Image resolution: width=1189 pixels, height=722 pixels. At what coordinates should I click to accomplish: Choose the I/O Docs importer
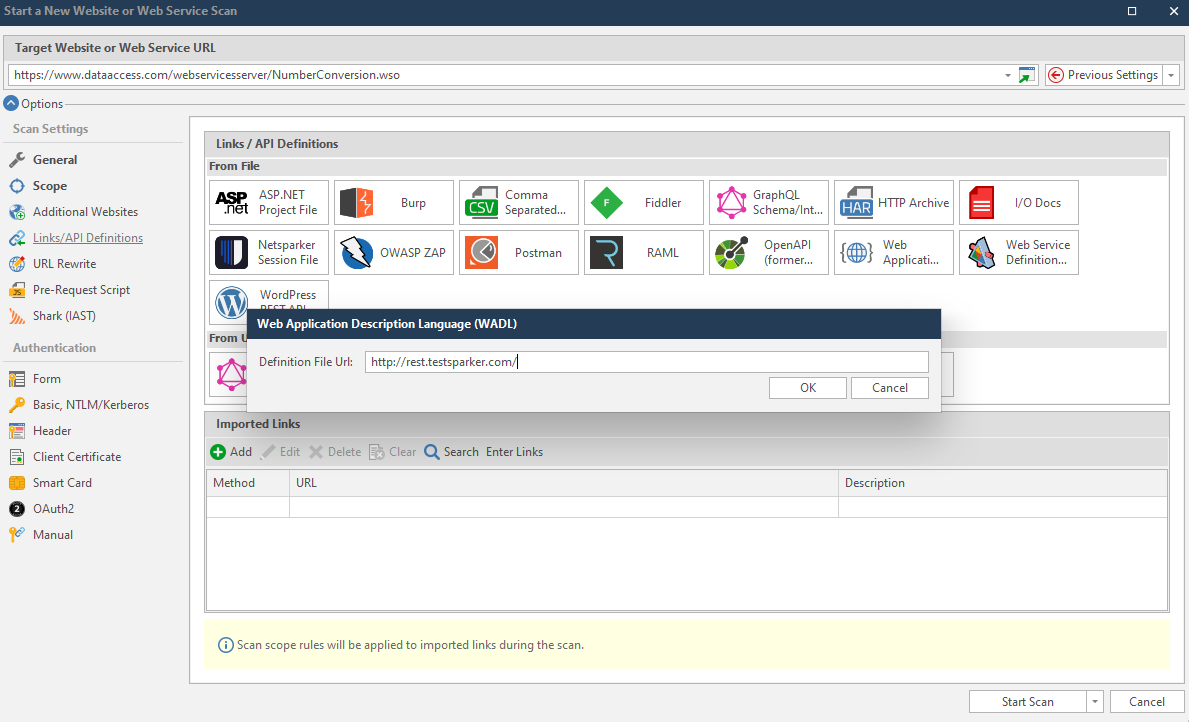(x=1018, y=202)
